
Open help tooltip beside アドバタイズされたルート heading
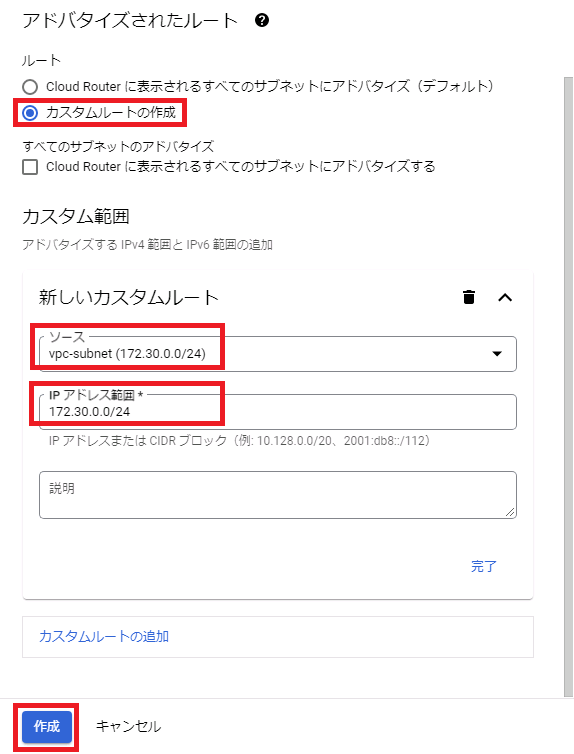pyautogui.click(x=262, y=20)
